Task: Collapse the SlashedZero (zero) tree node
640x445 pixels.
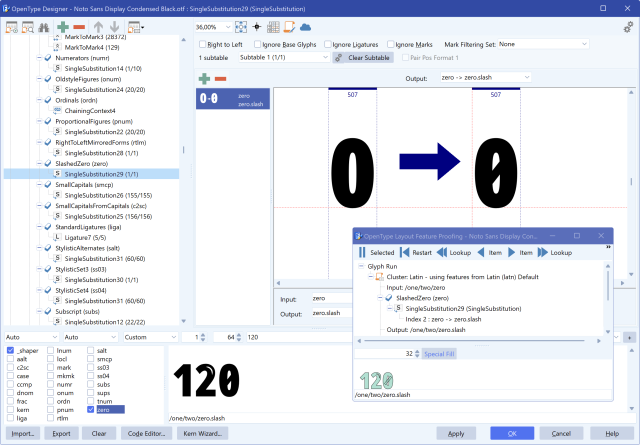Action: pyautogui.click(x=39, y=163)
